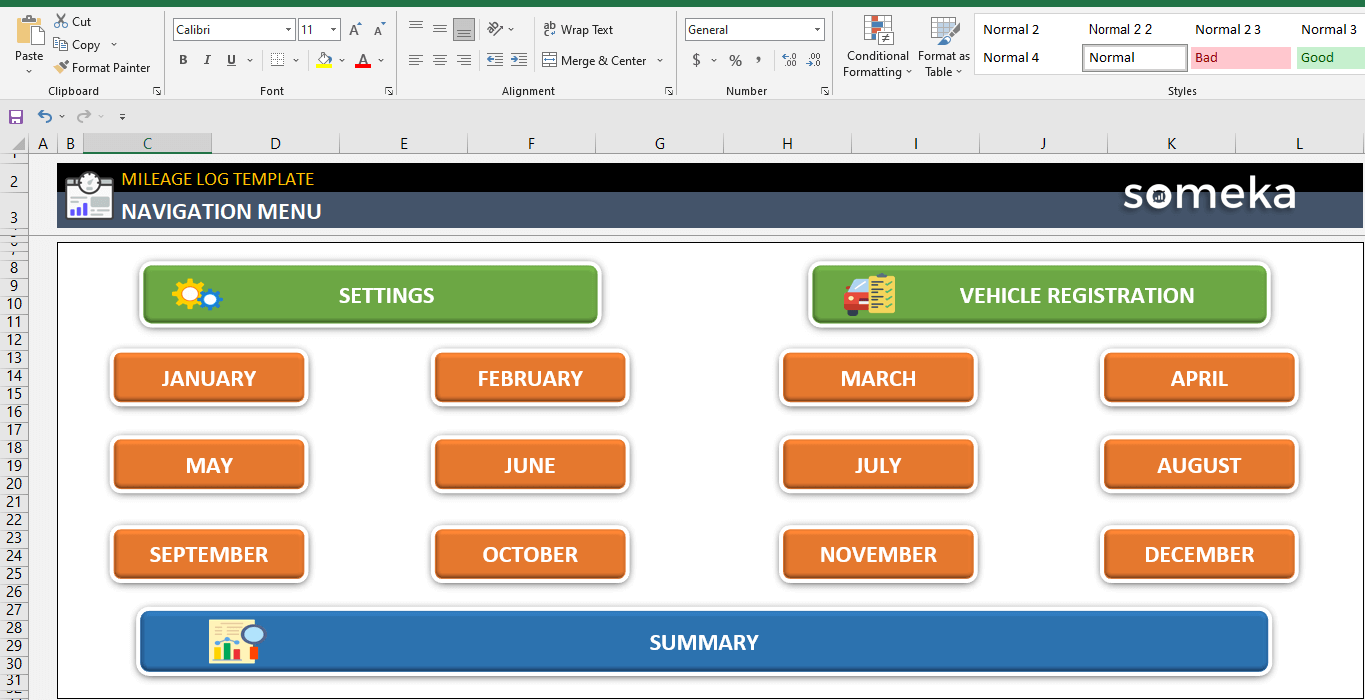This screenshot has height=700, width=1365.
Task: Toggle Bold formatting
Action: click(x=183, y=60)
